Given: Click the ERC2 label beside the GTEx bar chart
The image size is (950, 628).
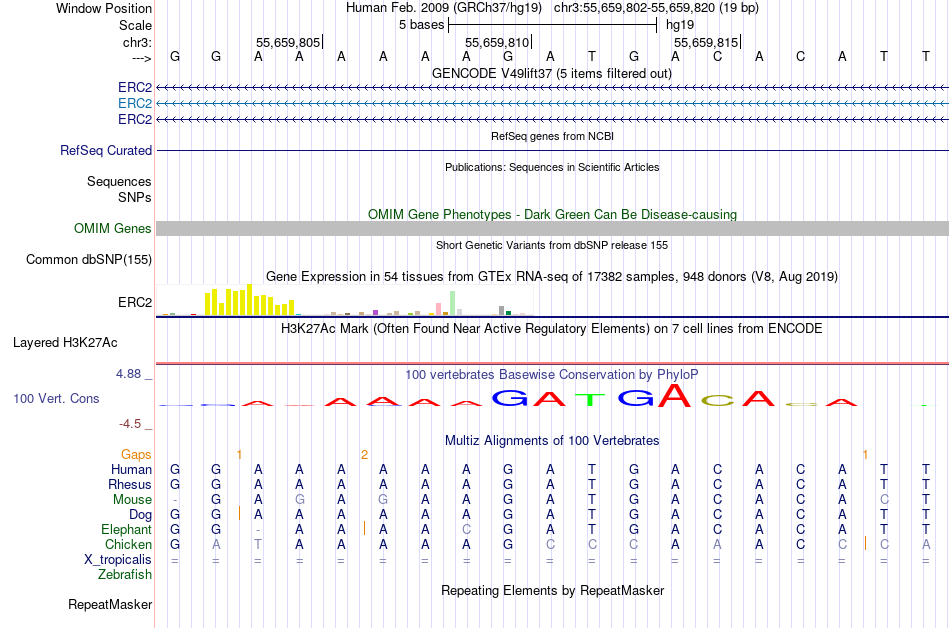Looking at the screenshot, I should point(135,302).
